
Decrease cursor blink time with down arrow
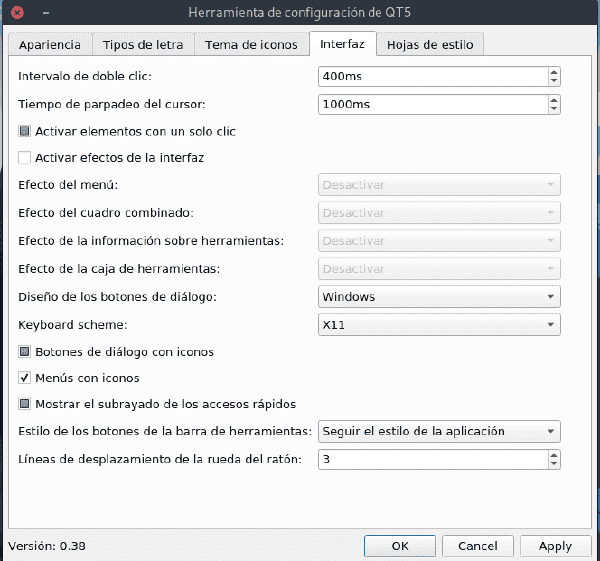coord(554,109)
